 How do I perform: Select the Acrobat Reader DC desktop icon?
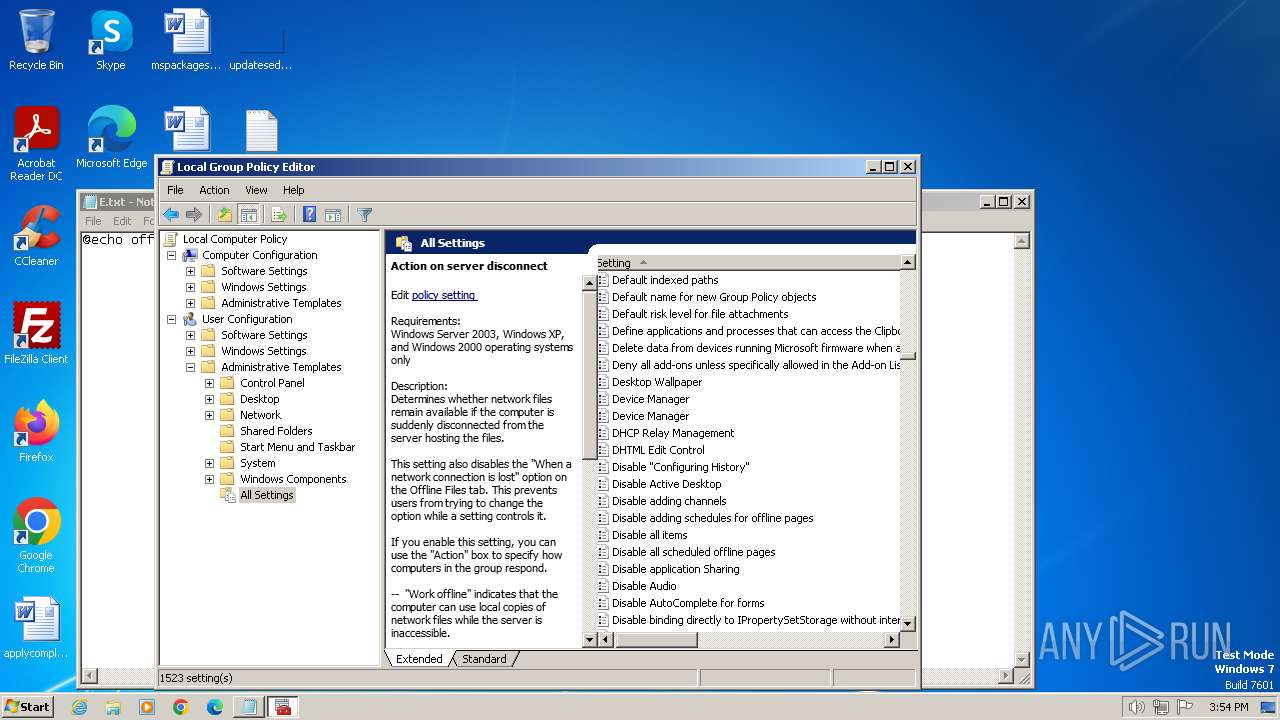pyautogui.click(x=36, y=145)
